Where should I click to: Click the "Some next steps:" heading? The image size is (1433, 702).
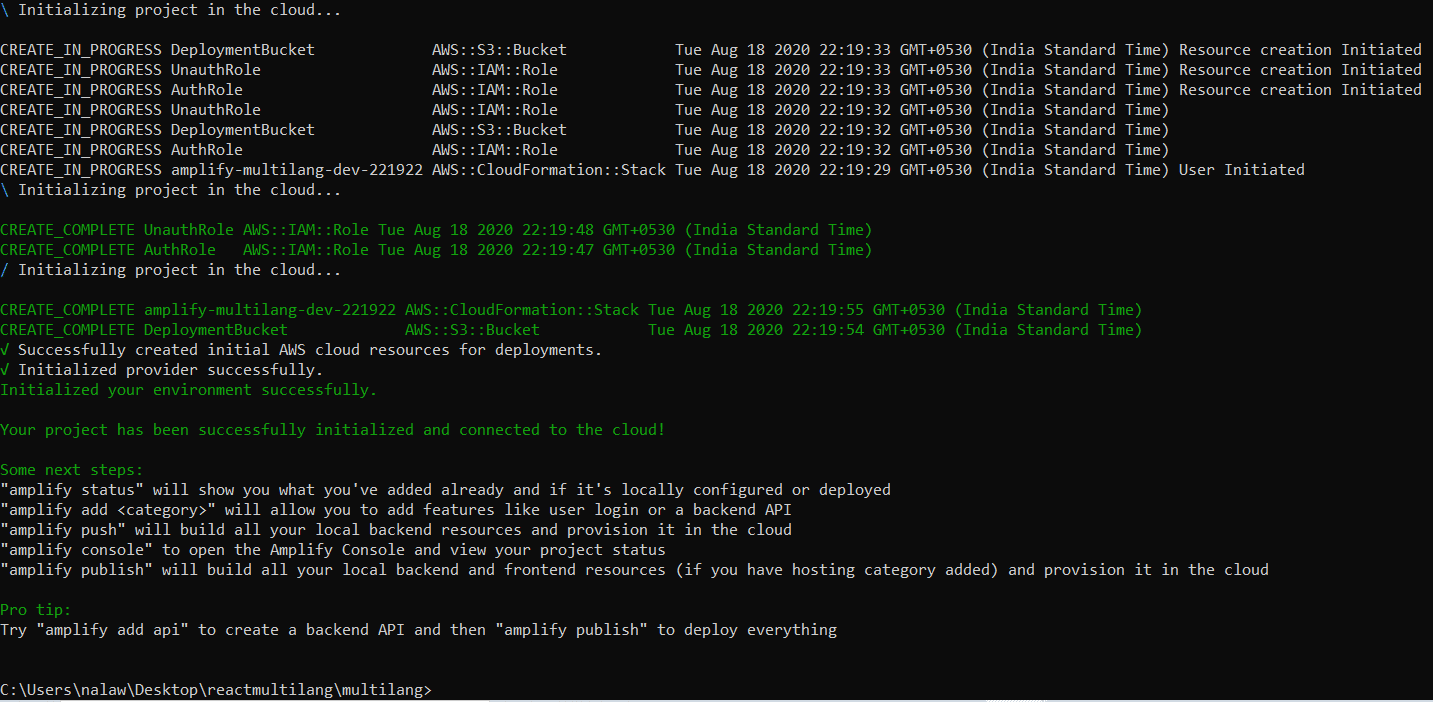[x=72, y=470]
